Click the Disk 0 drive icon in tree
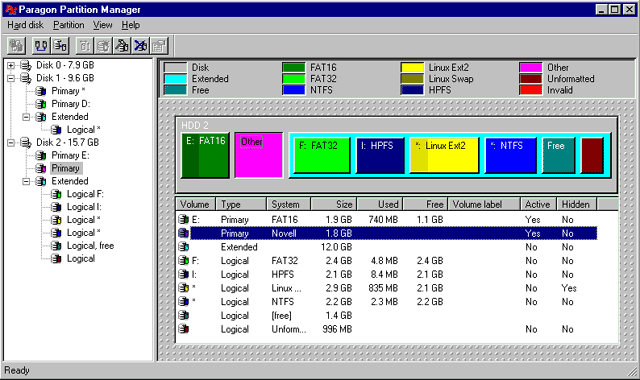640x380 pixels. pyautogui.click(x=26, y=65)
